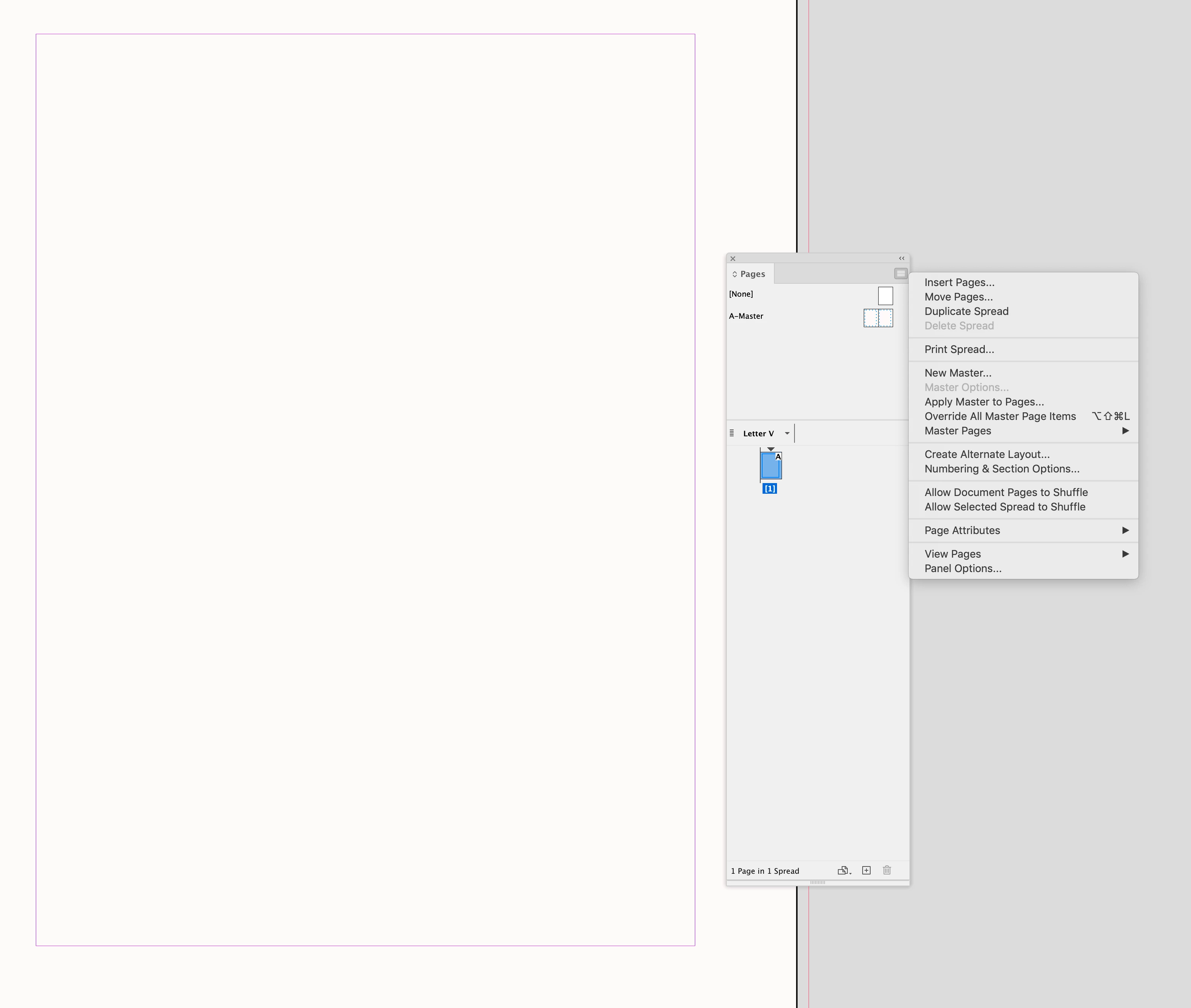Viewport: 1191px width, 1008px height.
Task: Choose Duplicate Spread menu item
Action: pyautogui.click(x=966, y=312)
